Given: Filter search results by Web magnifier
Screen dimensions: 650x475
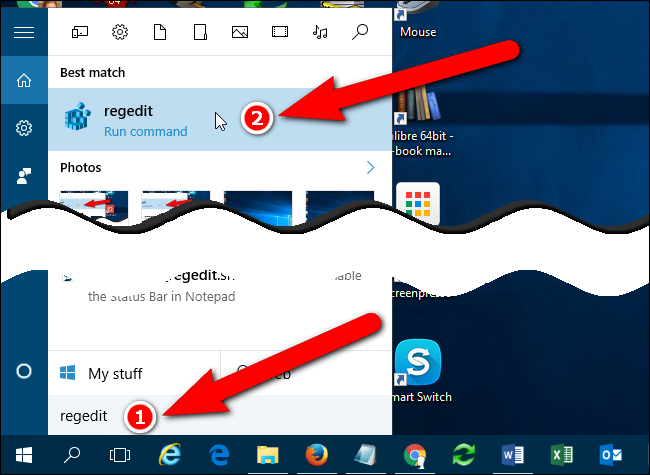Looking at the screenshot, I should (x=360, y=32).
